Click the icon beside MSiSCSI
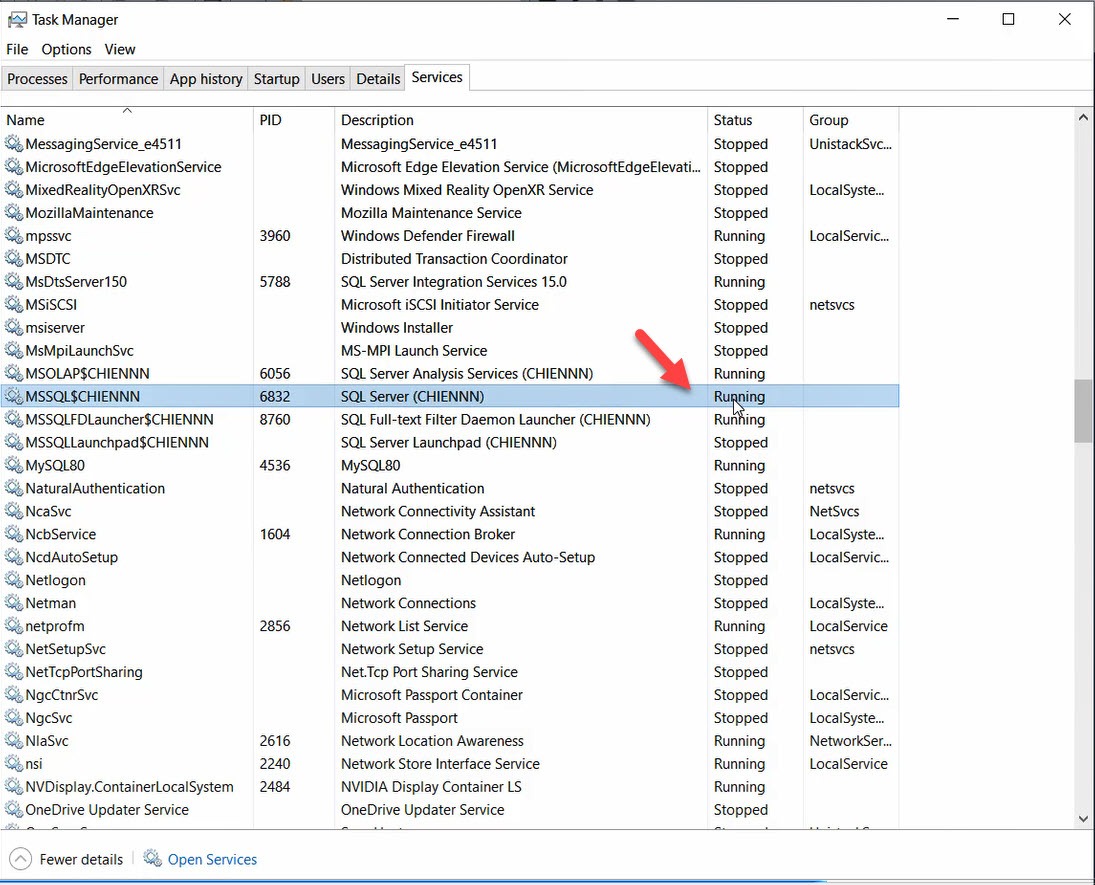Viewport: 1095px width, 885px height. 14,305
